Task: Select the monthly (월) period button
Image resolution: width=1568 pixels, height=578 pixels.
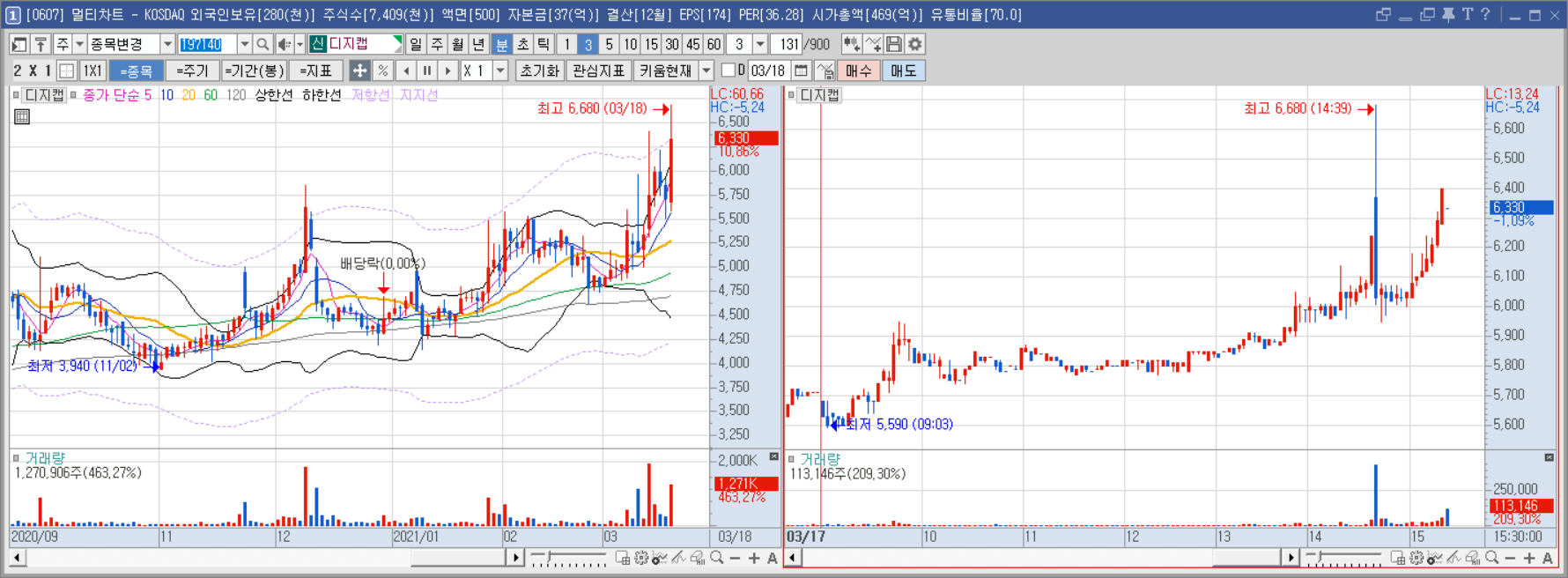Action: [x=458, y=44]
